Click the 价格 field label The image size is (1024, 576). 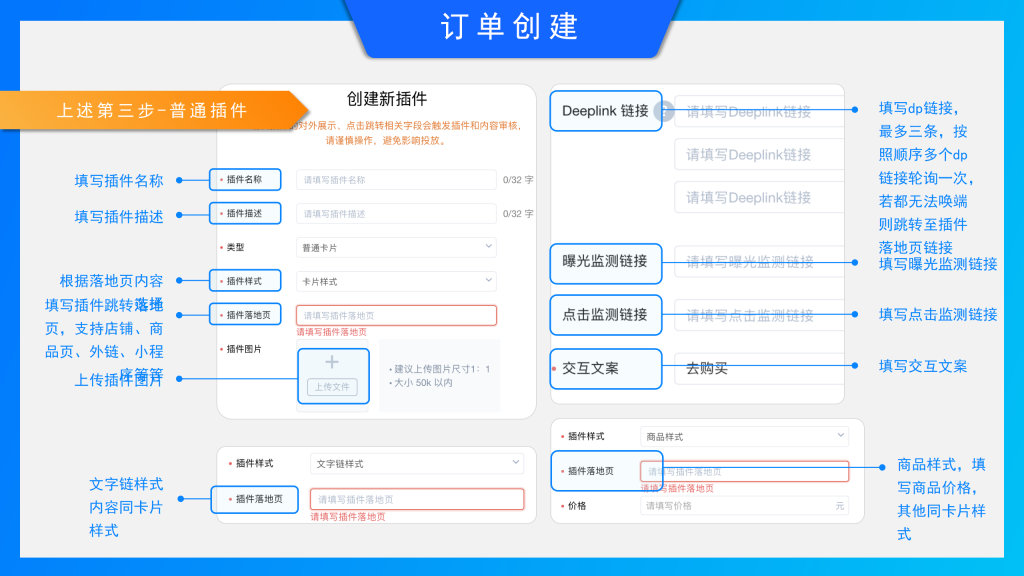pos(577,506)
